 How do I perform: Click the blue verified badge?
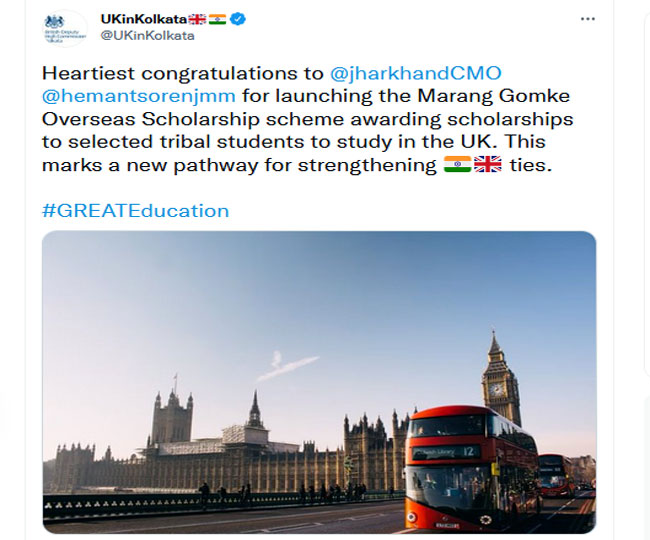pos(239,18)
